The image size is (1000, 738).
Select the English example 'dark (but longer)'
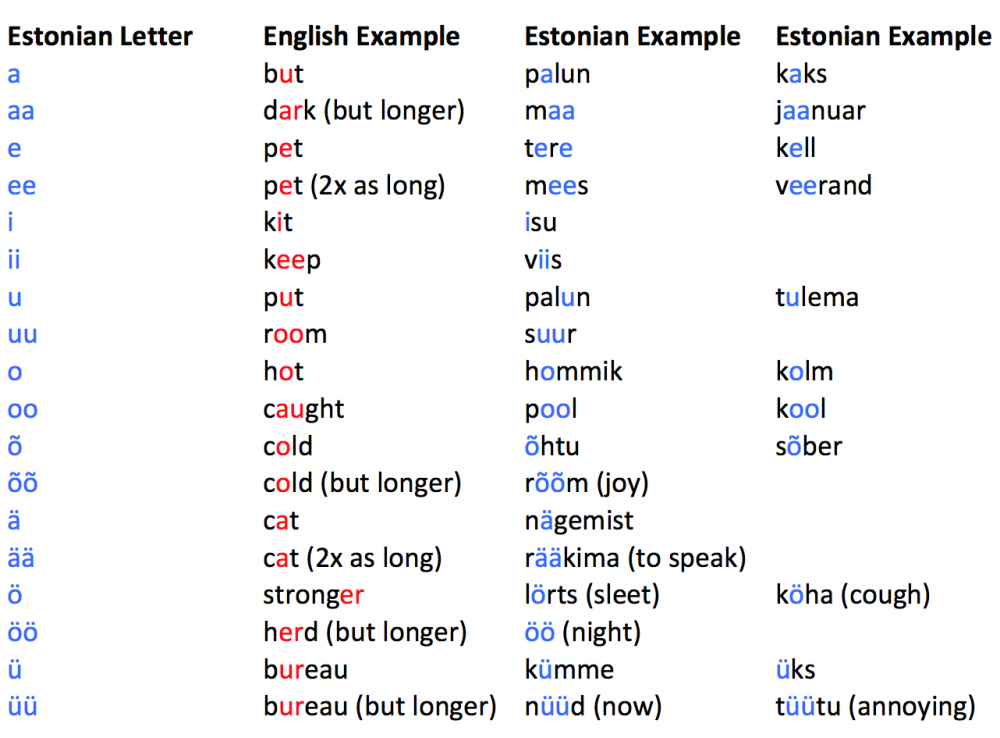tap(364, 111)
